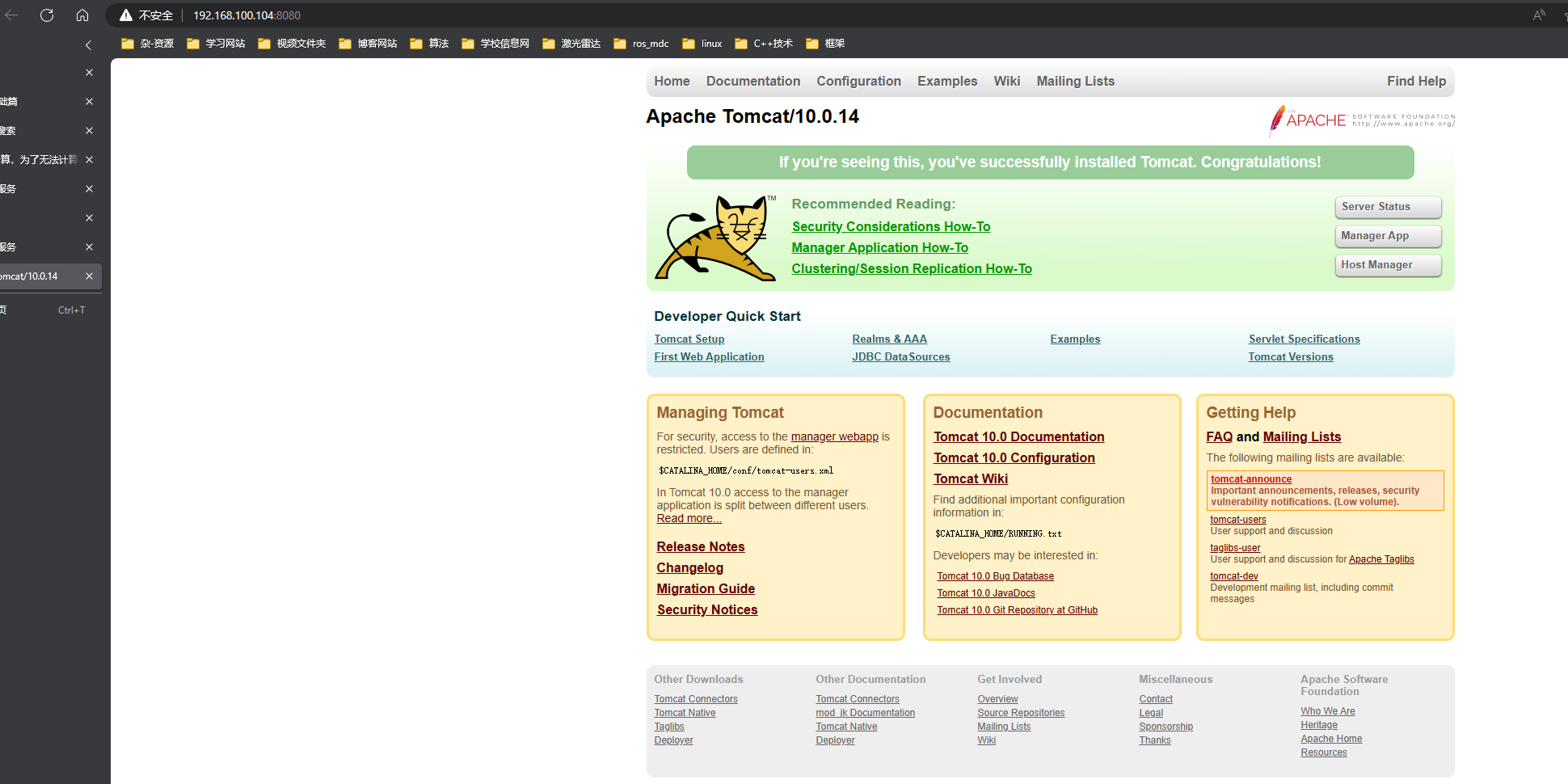Open Tomcat 10.0 Git Repository at GitHub

[x=1017, y=610]
